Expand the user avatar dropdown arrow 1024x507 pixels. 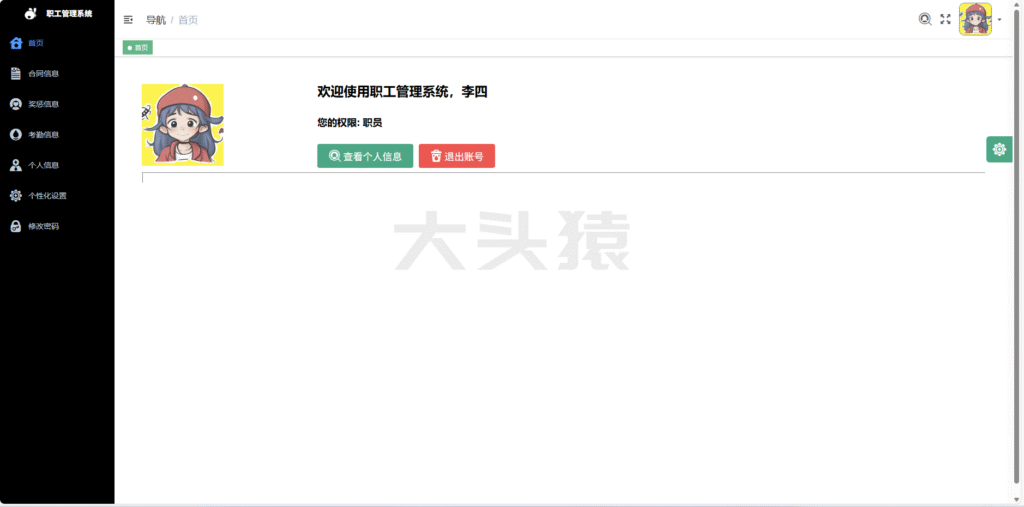click(999, 20)
